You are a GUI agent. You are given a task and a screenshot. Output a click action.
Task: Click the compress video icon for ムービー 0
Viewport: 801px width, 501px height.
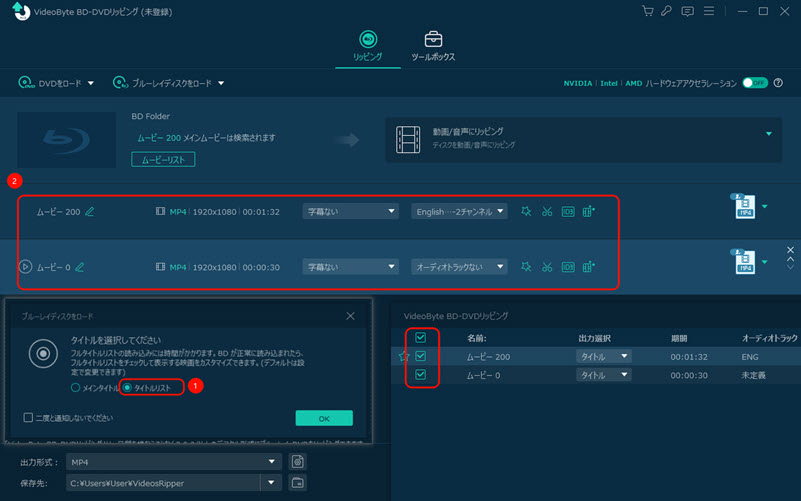click(x=588, y=267)
